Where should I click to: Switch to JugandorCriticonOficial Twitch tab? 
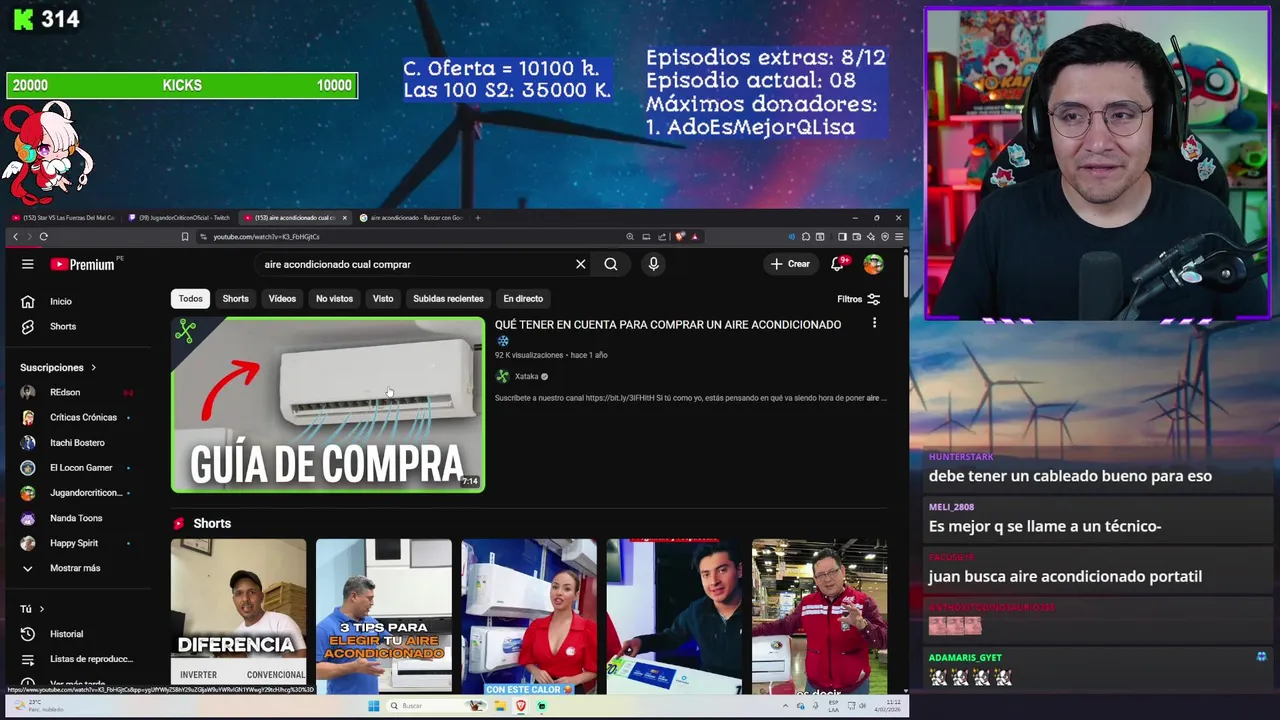tap(180, 217)
